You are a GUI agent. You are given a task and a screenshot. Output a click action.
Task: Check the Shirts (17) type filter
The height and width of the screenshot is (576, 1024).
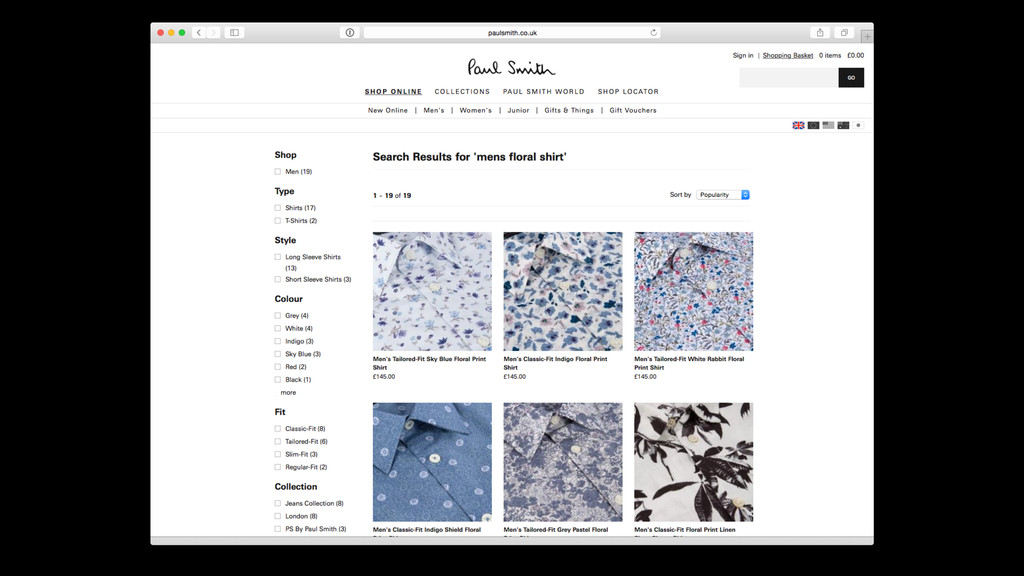pyautogui.click(x=278, y=208)
